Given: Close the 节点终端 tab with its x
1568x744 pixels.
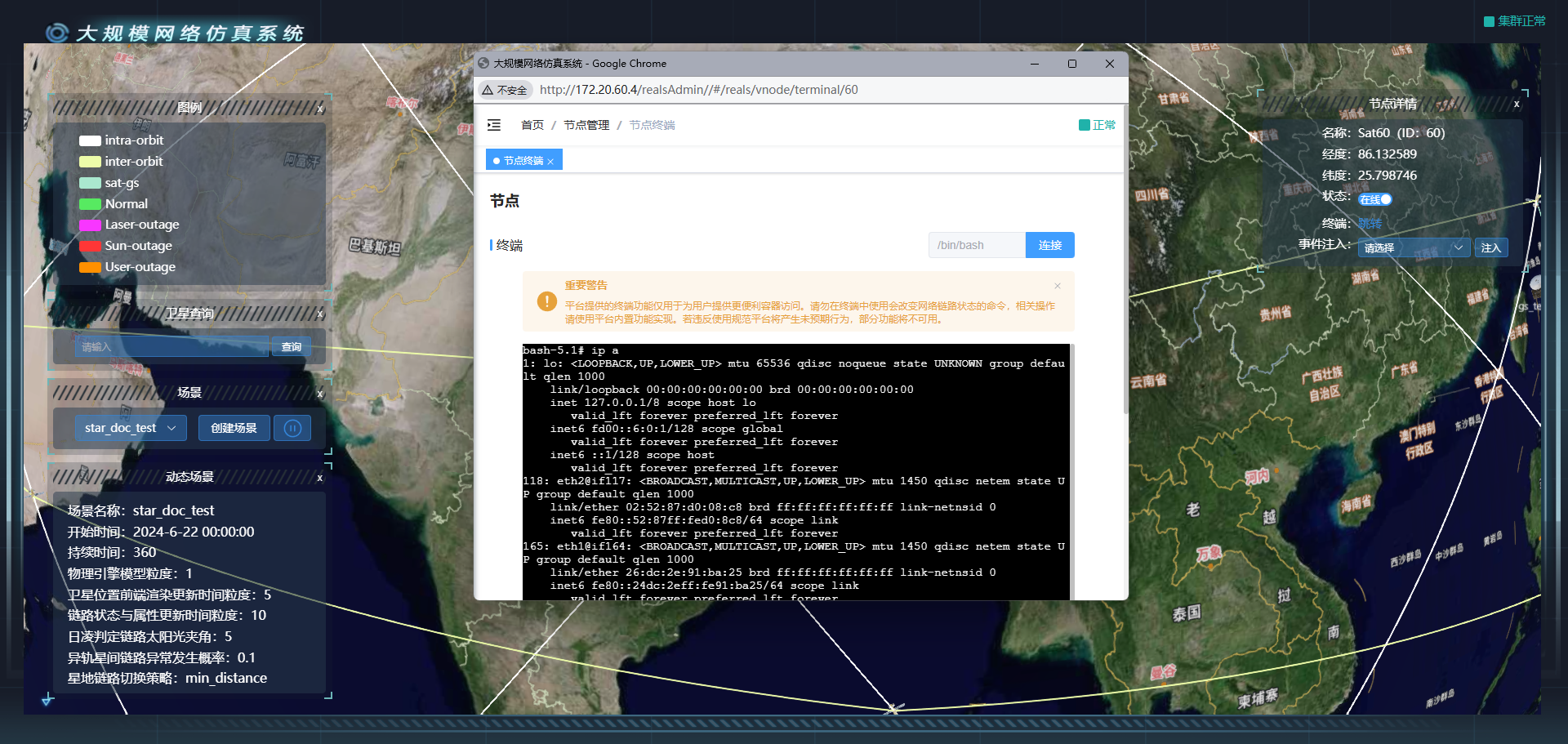Looking at the screenshot, I should (550, 162).
